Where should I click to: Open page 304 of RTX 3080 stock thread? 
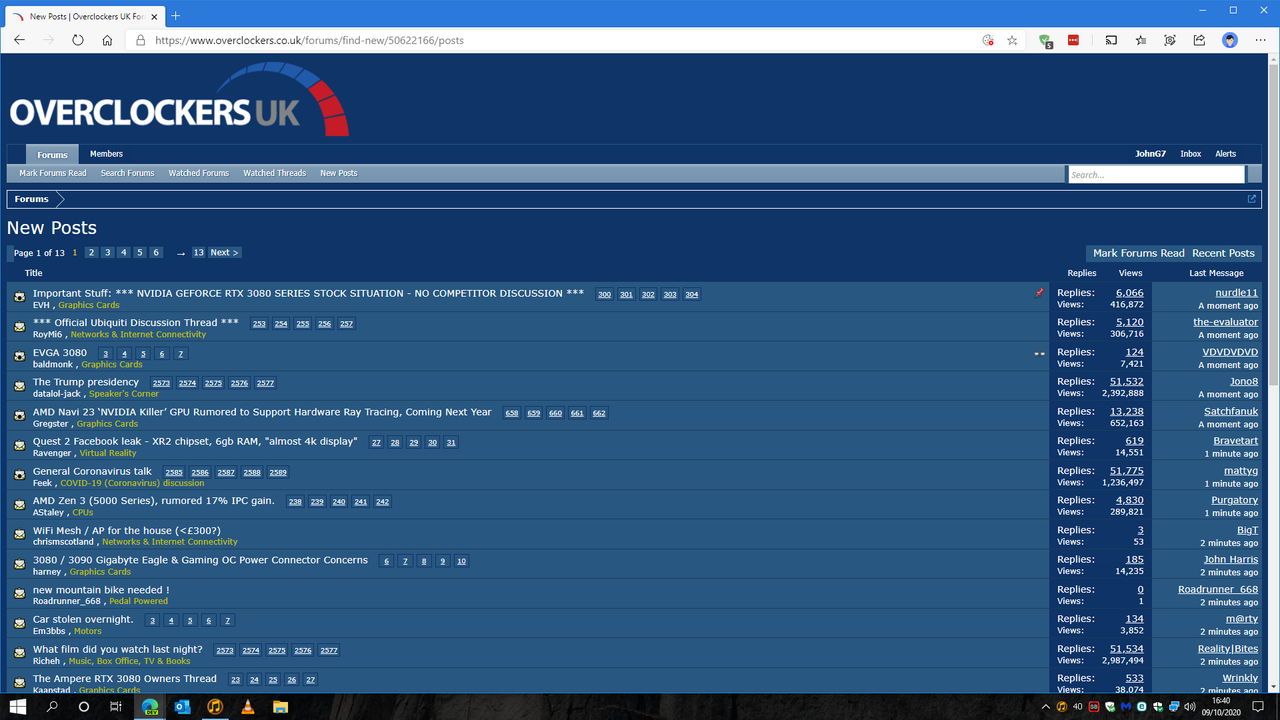691,295
